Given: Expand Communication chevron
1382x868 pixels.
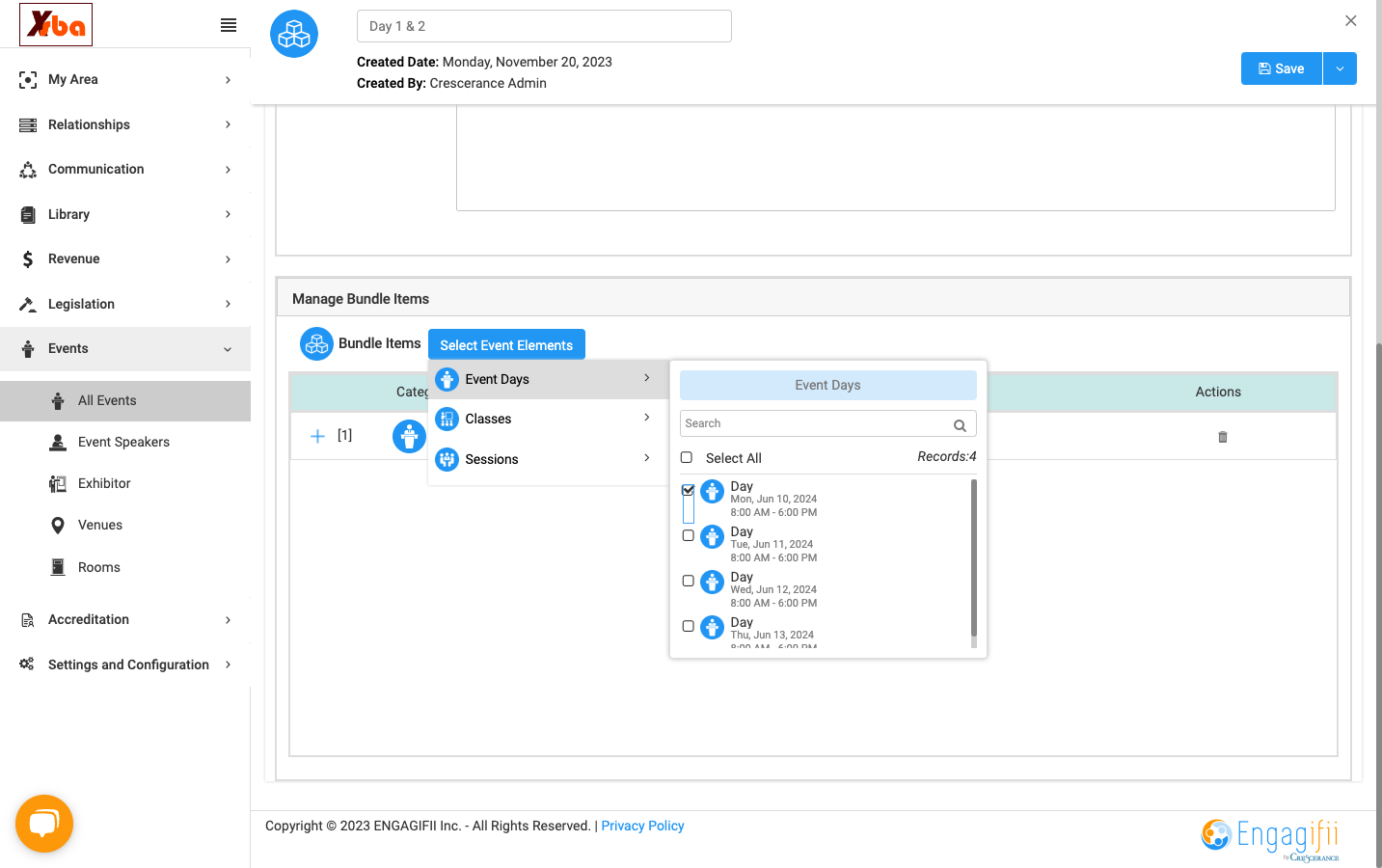Looking at the screenshot, I should 228,170.
